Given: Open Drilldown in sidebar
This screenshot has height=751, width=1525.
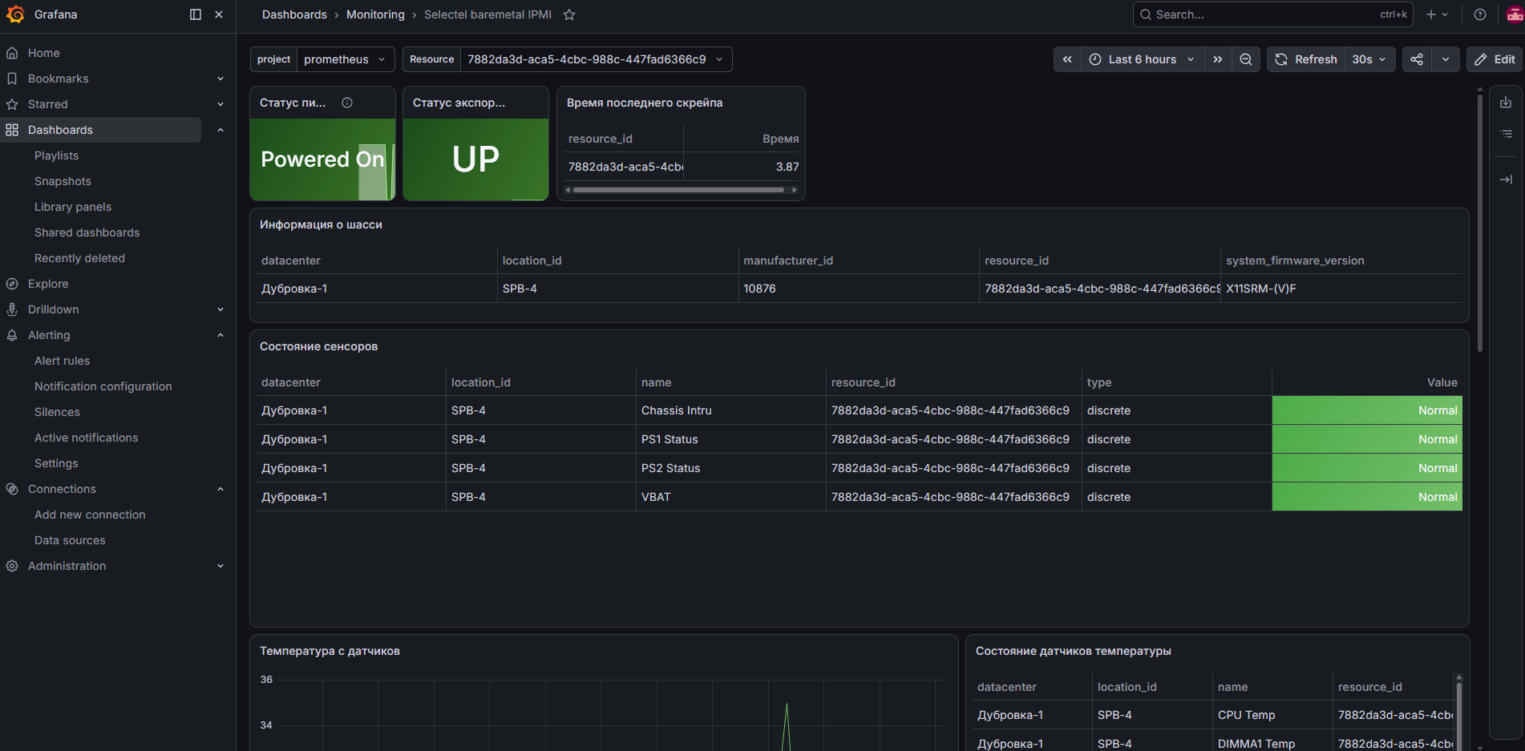Looking at the screenshot, I should (53, 310).
